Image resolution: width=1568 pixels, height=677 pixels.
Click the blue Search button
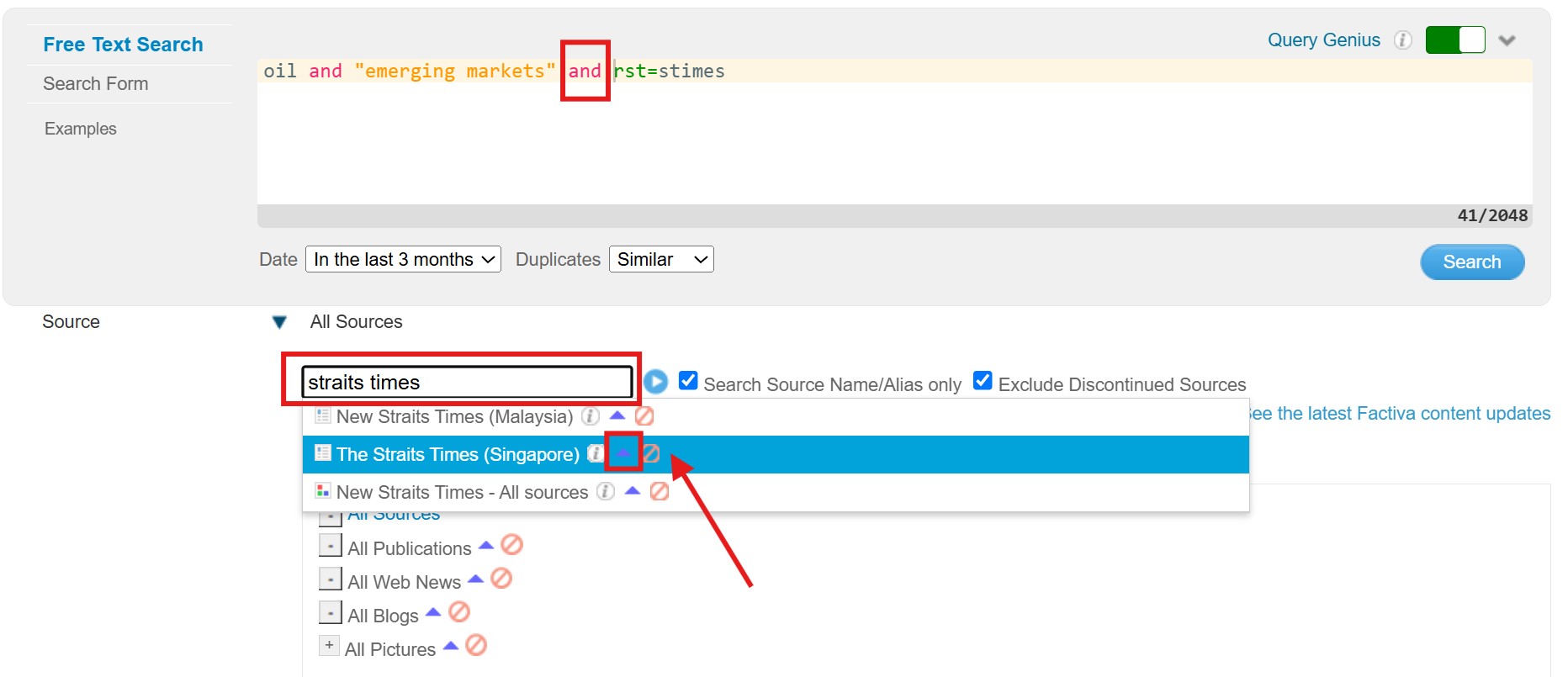tap(1472, 262)
